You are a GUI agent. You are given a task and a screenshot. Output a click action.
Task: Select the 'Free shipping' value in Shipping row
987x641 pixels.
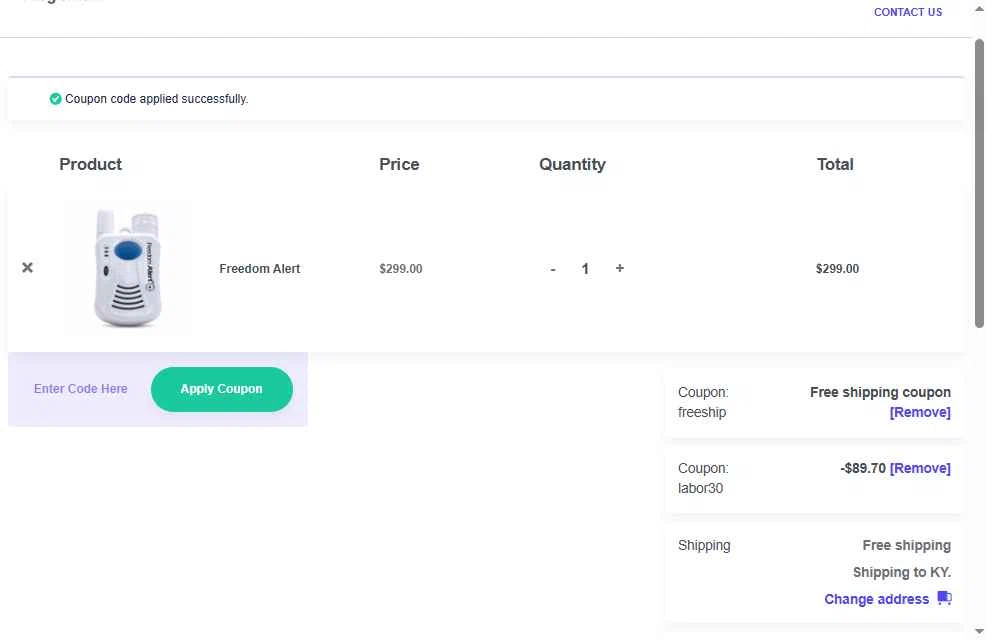point(906,545)
